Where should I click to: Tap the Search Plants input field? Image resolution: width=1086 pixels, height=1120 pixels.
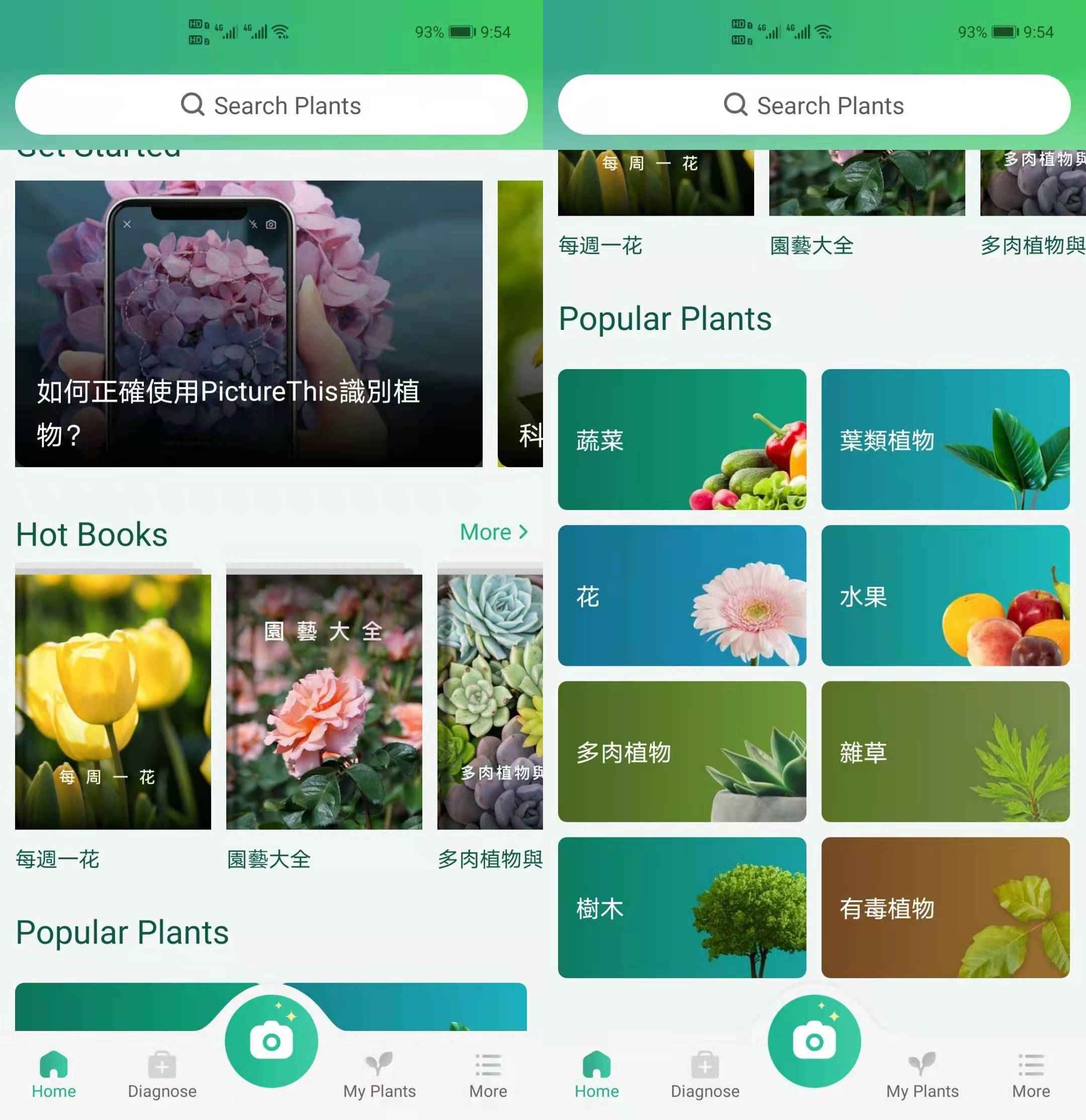pyautogui.click(x=271, y=105)
